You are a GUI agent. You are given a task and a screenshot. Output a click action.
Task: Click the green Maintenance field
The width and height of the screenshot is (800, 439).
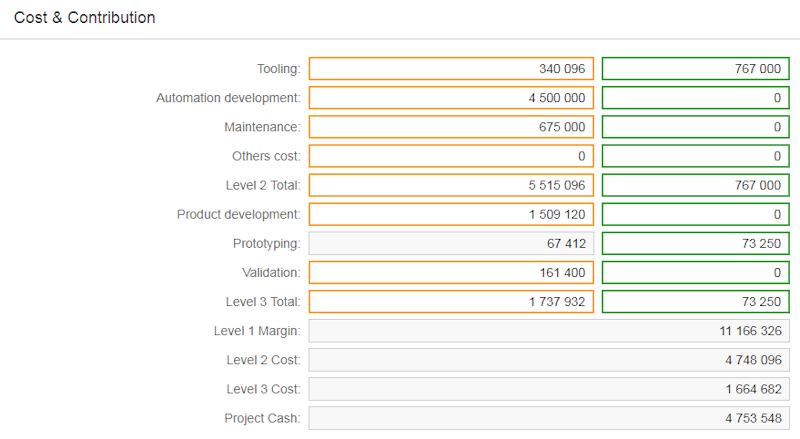(x=695, y=127)
